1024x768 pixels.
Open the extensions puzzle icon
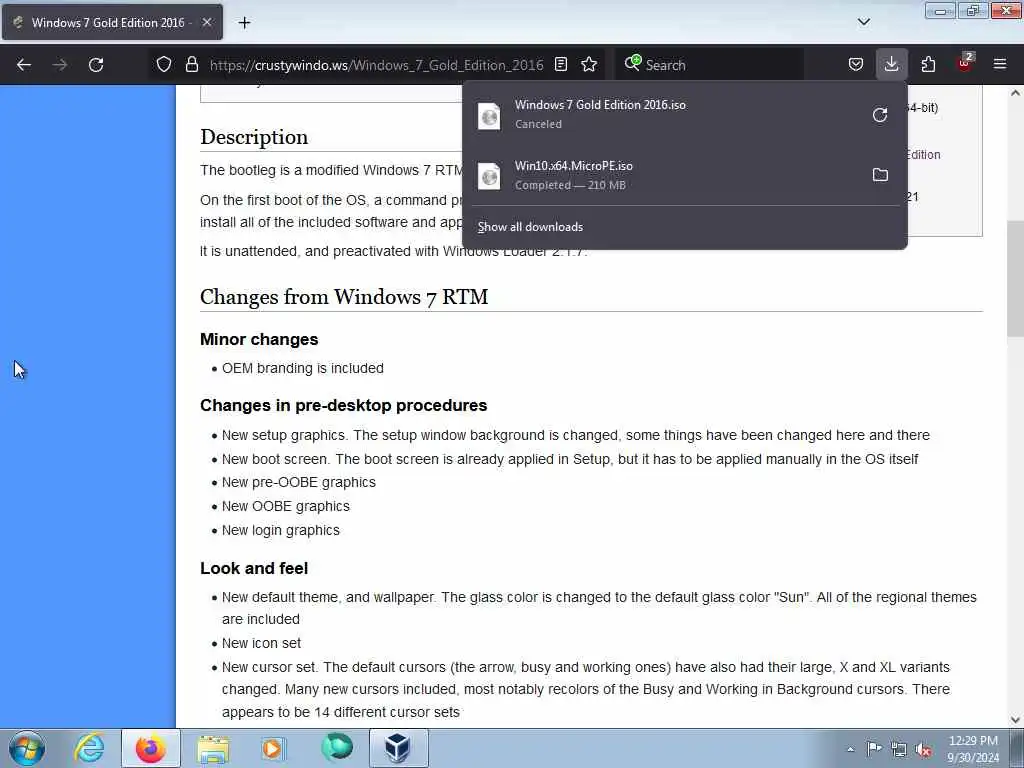pos(928,65)
